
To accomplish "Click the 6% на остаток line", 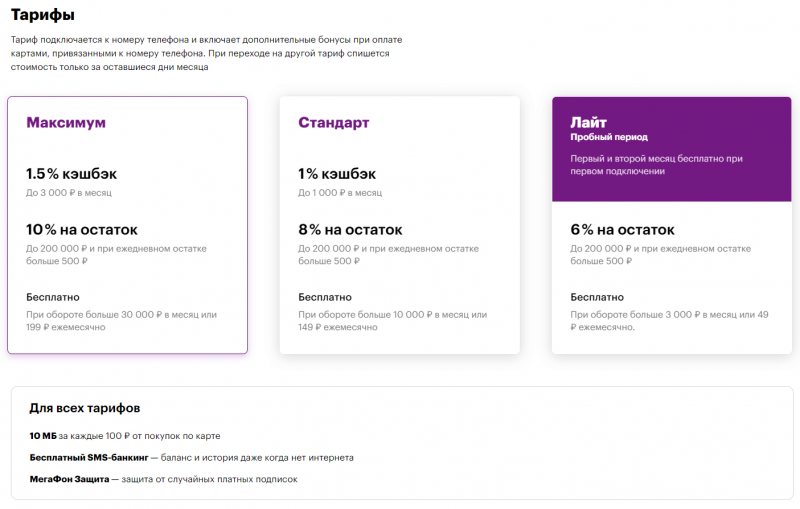I will click(622, 229).
